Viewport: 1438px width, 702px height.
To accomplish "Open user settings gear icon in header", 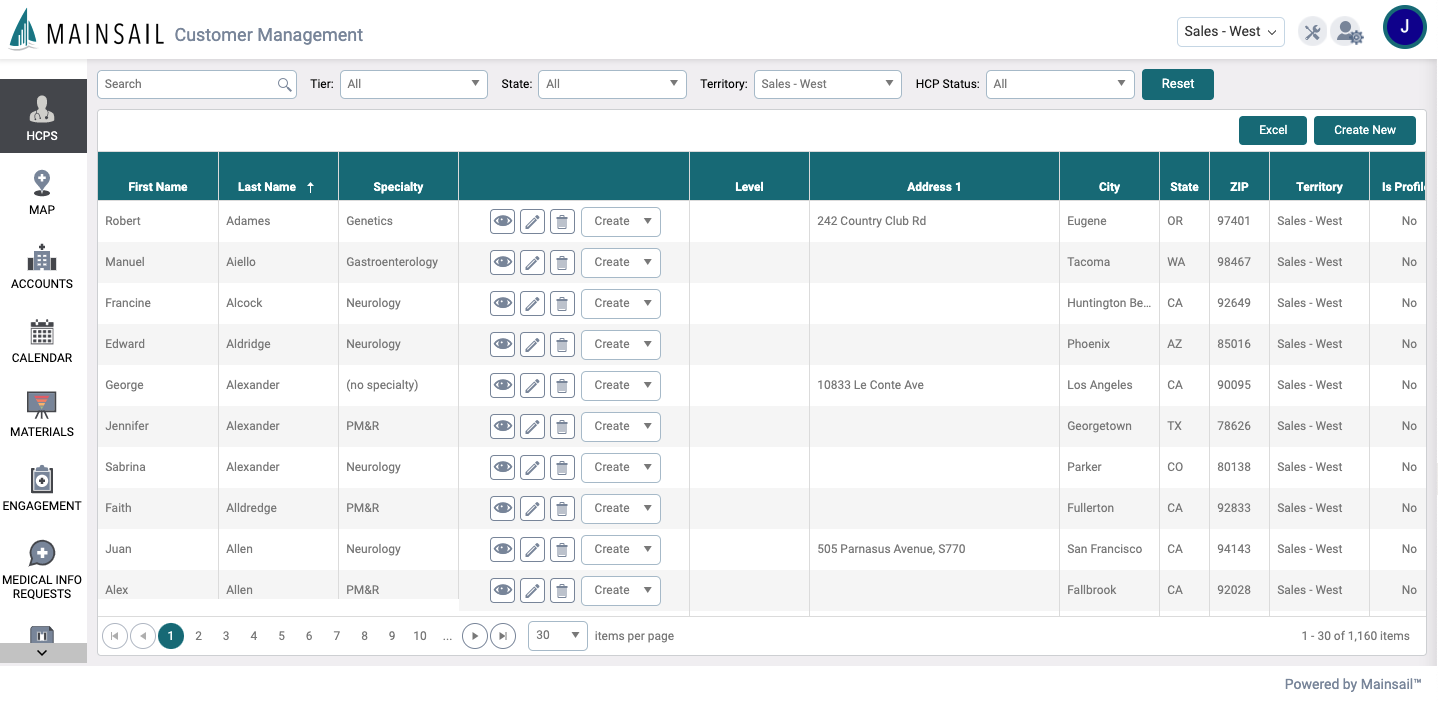I will click(x=1349, y=32).
